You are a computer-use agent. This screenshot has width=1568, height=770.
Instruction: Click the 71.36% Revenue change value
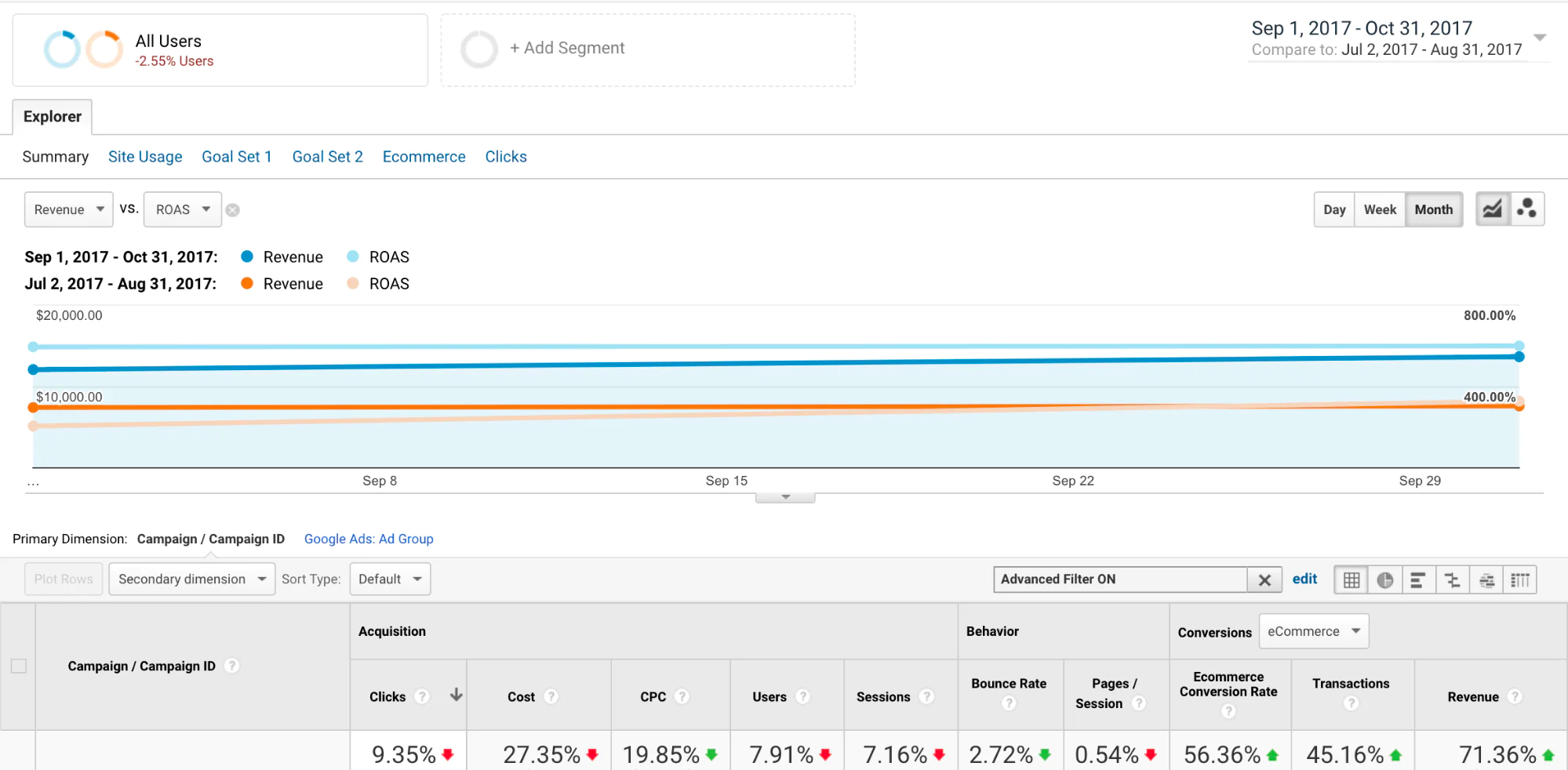pos(1497,754)
